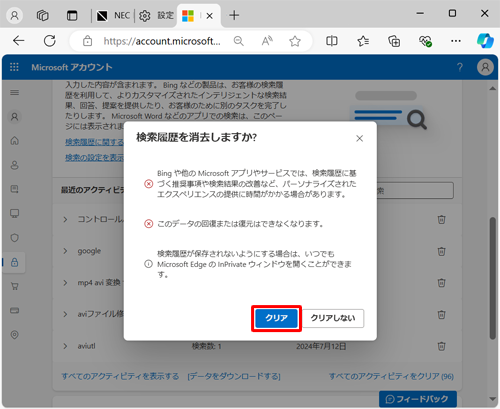Switch to the NEC tab
Screen dimensions: 500x409
click(113, 15)
